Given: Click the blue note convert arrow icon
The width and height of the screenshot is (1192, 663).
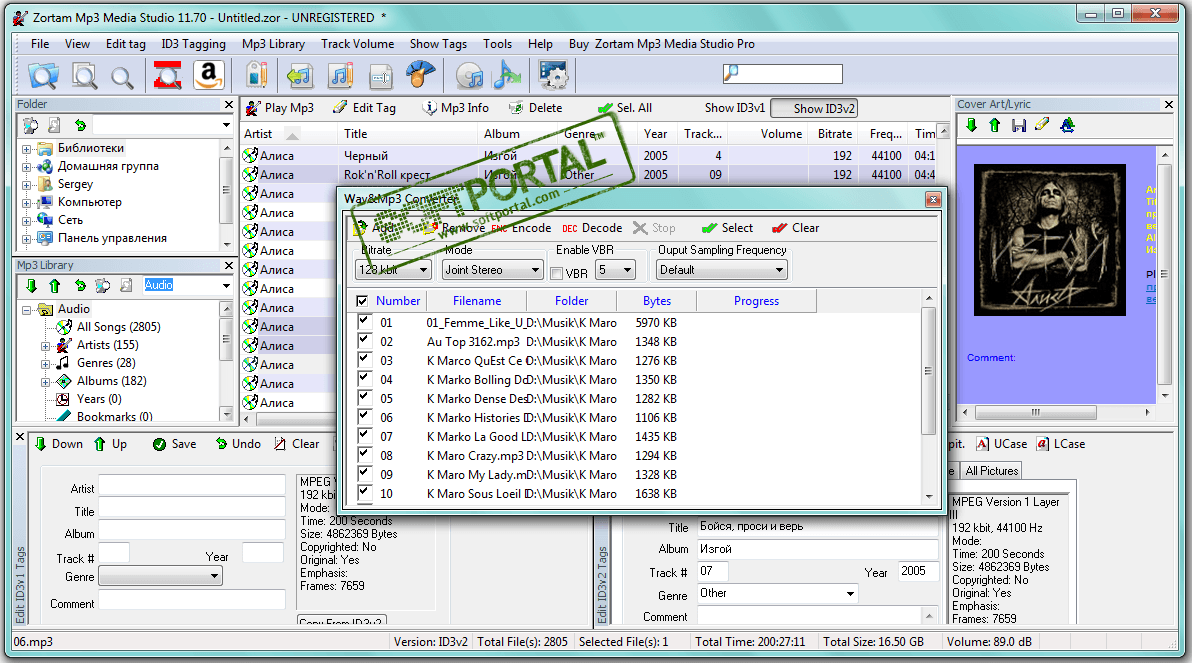Looking at the screenshot, I should [x=507, y=75].
